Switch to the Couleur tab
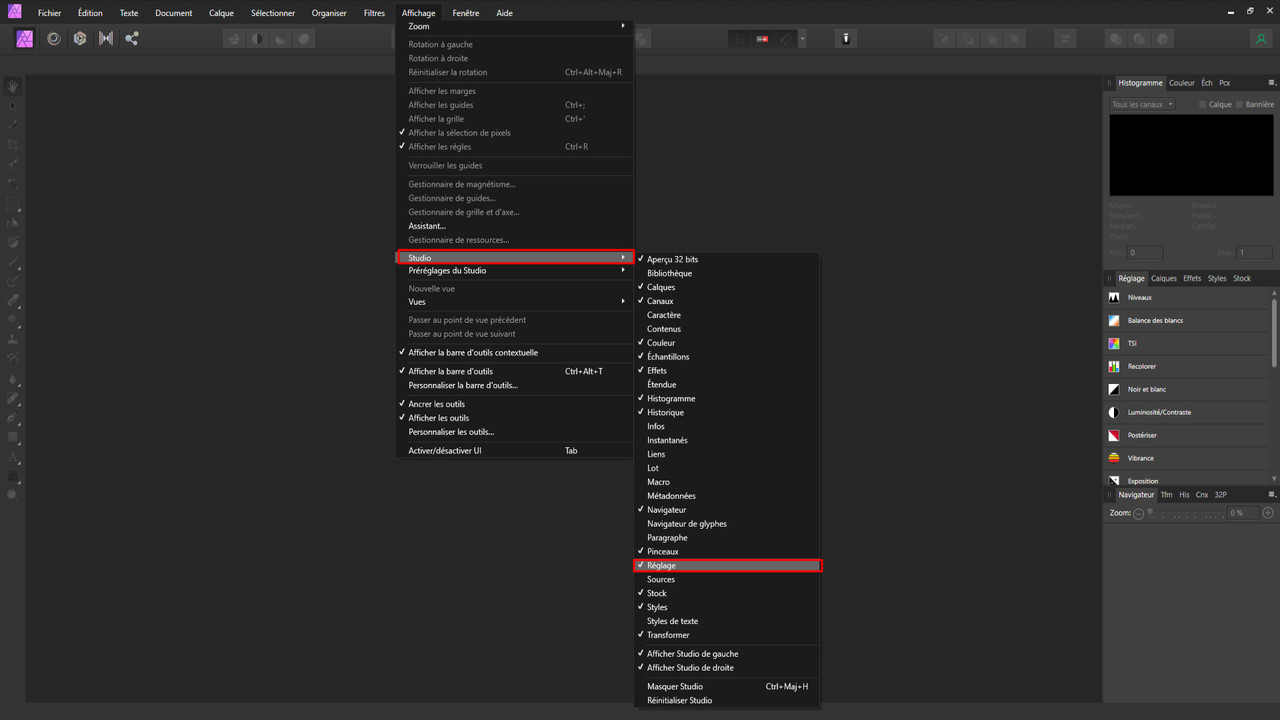Image resolution: width=1280 pixels, height=720 pixels. tap(1182, 83)
